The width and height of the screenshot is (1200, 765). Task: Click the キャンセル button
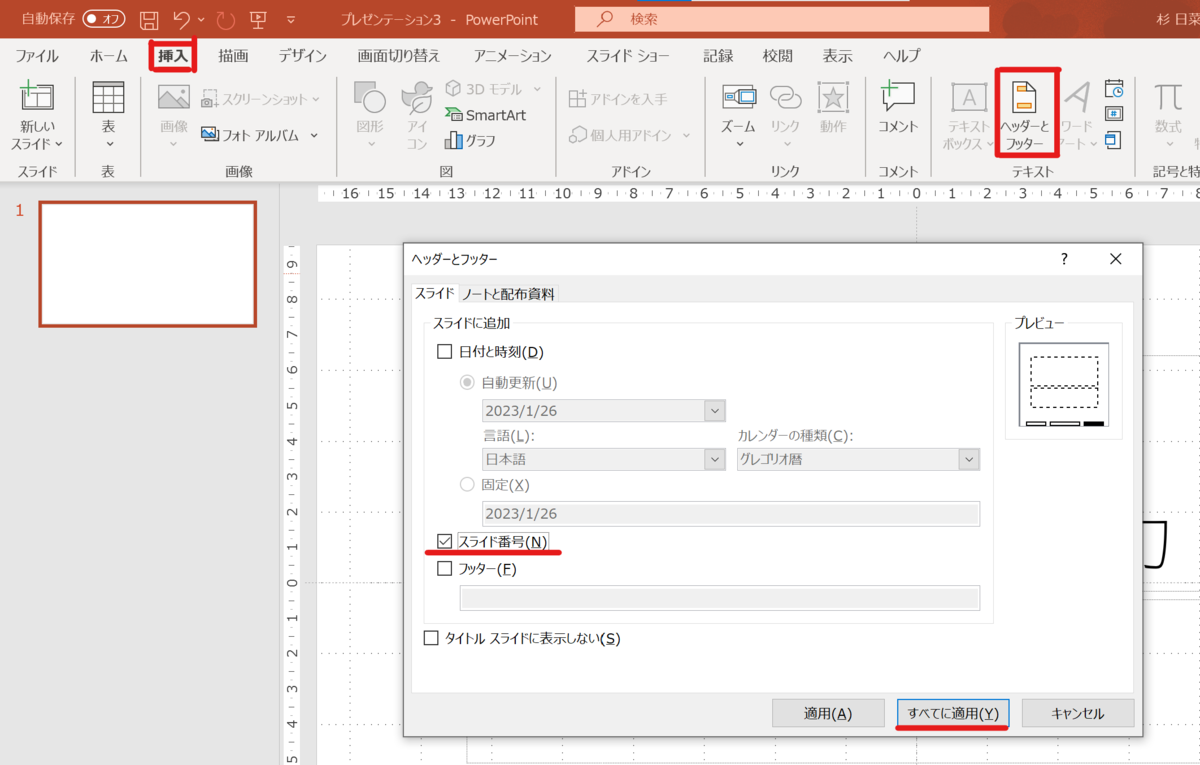tap(1078, 713)
